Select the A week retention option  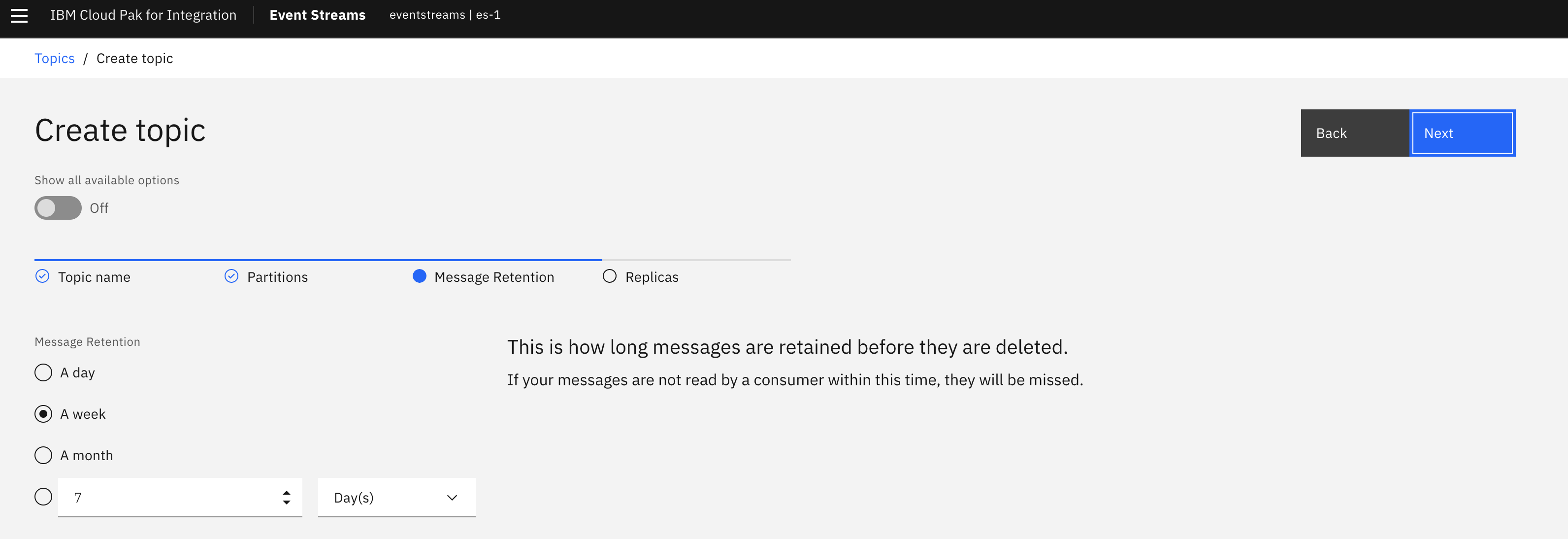point(43,414)
